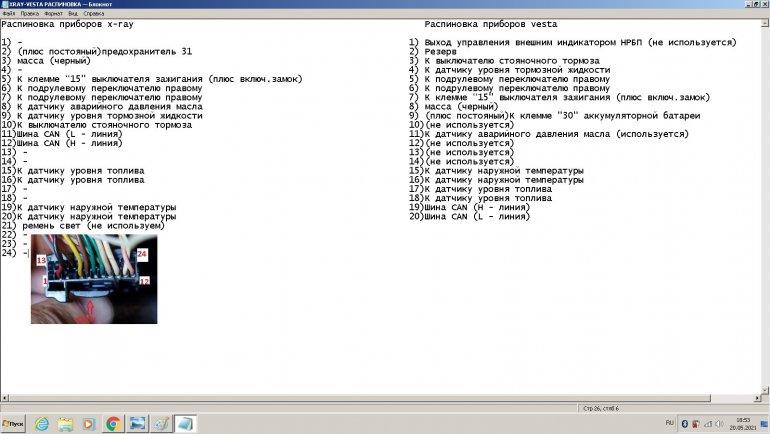Open File Explorer folder icon in taskbar
The width and height of the screenshot is (770, 434).
tap(65, 424)
